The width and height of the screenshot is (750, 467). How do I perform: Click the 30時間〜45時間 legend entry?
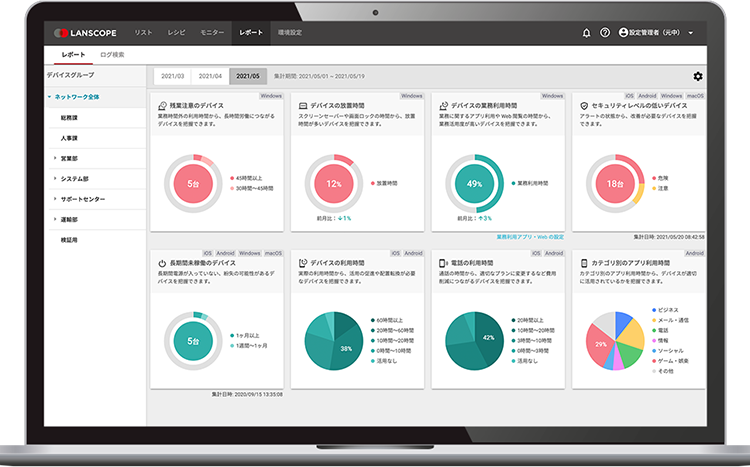coord(252,189)
